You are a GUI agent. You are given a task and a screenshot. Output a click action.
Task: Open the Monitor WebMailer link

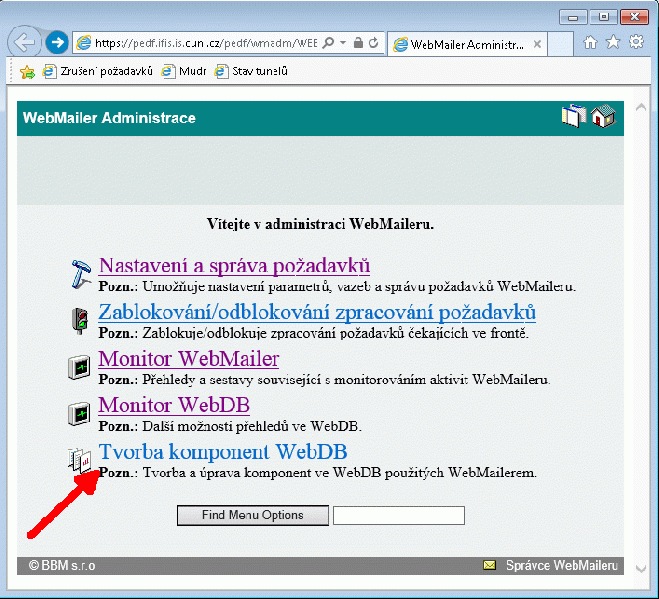(189, 359)
